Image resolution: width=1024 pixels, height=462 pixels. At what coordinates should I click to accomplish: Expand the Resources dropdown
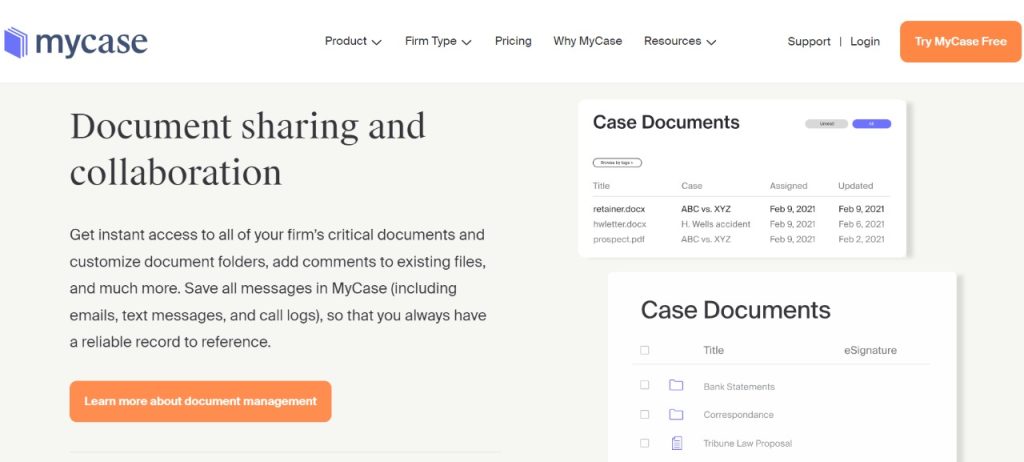click(x=680, y=41)
